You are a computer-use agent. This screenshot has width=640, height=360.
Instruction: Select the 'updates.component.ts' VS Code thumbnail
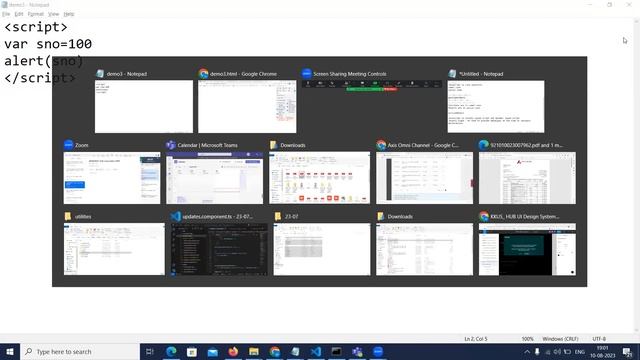[x=220, y=249]
